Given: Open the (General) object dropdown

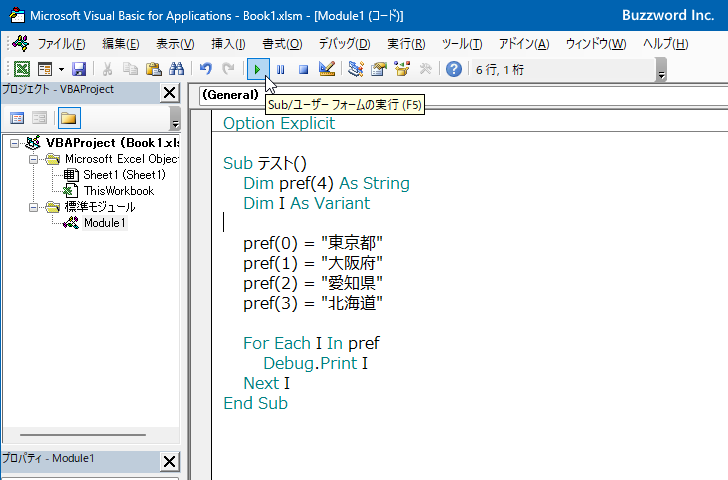Looking at the screenshot, I should (x=230, y=95).
